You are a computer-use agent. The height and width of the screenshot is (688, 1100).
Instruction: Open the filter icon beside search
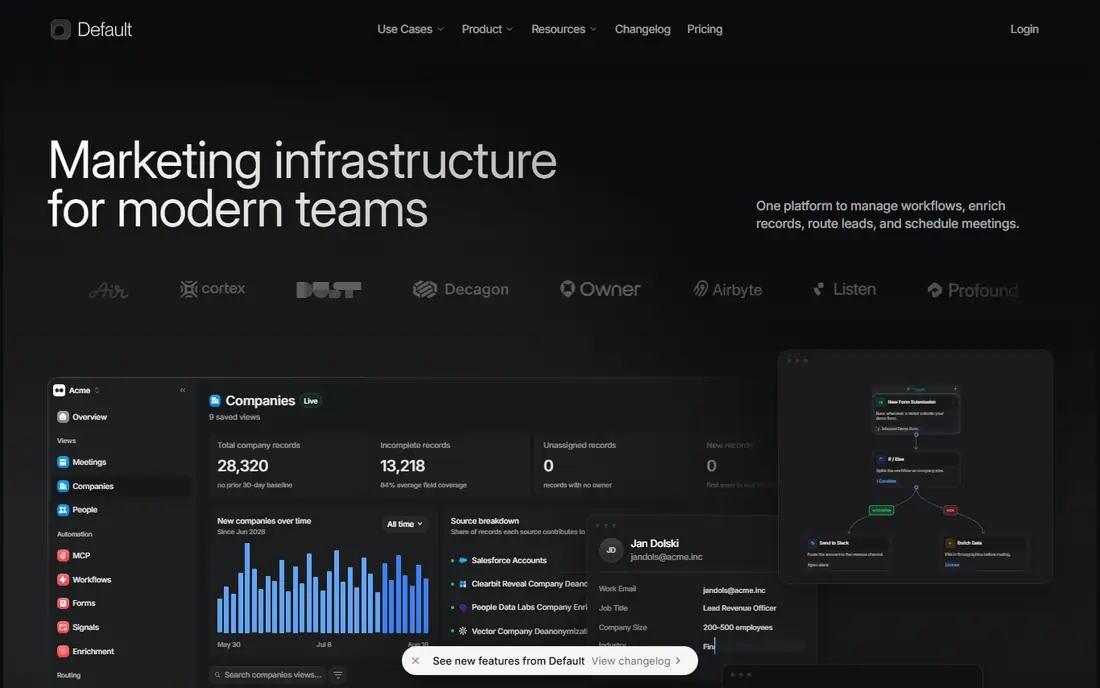338,675
